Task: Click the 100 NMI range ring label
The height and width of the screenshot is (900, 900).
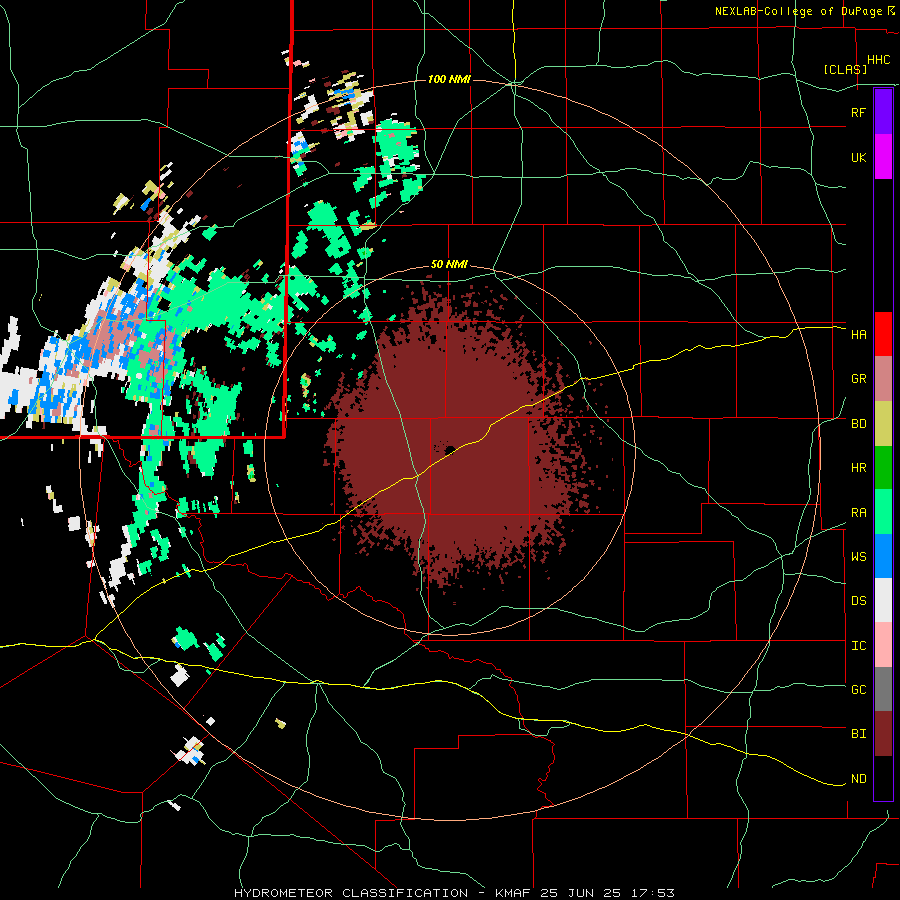Action: (x=449, y=79)
